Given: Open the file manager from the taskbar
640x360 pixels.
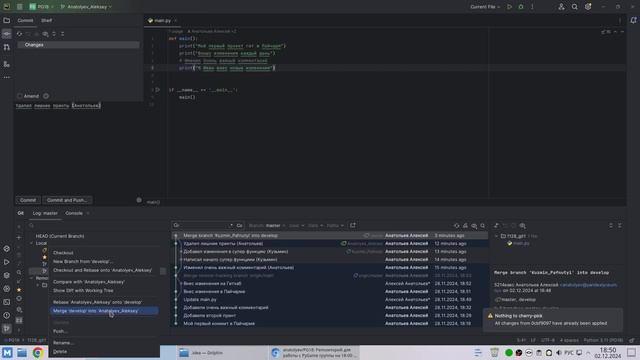Looking at the screenshot, I should 22,352.
